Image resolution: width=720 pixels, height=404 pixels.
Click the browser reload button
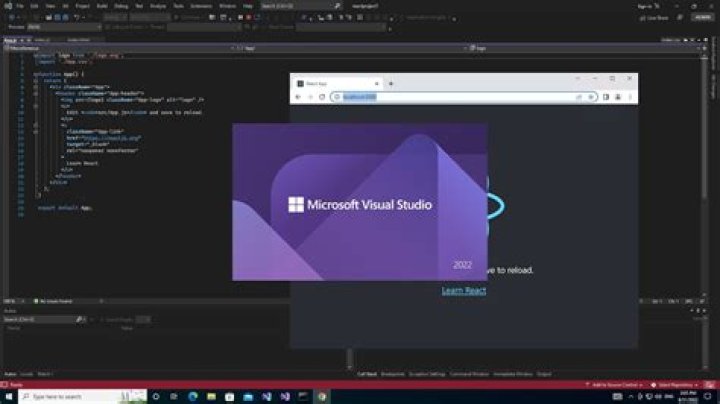(x=321, y=97)
